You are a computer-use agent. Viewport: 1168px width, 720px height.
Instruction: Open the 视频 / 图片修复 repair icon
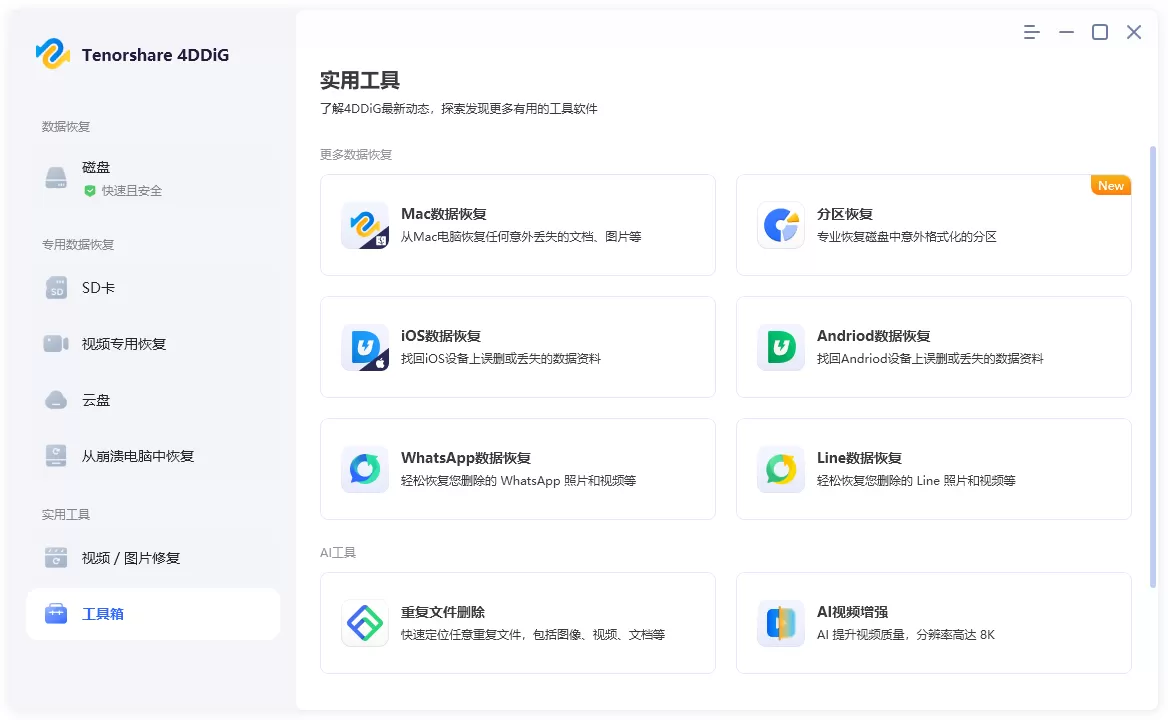tap(55, 557)
